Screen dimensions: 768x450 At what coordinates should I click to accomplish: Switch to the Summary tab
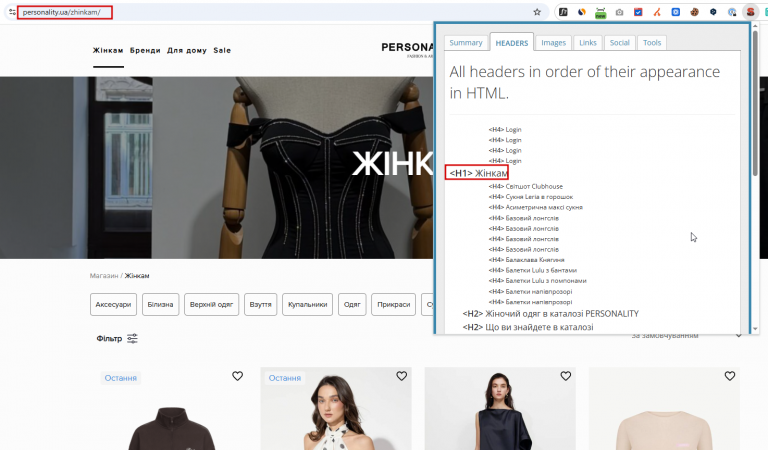point(466,43)
